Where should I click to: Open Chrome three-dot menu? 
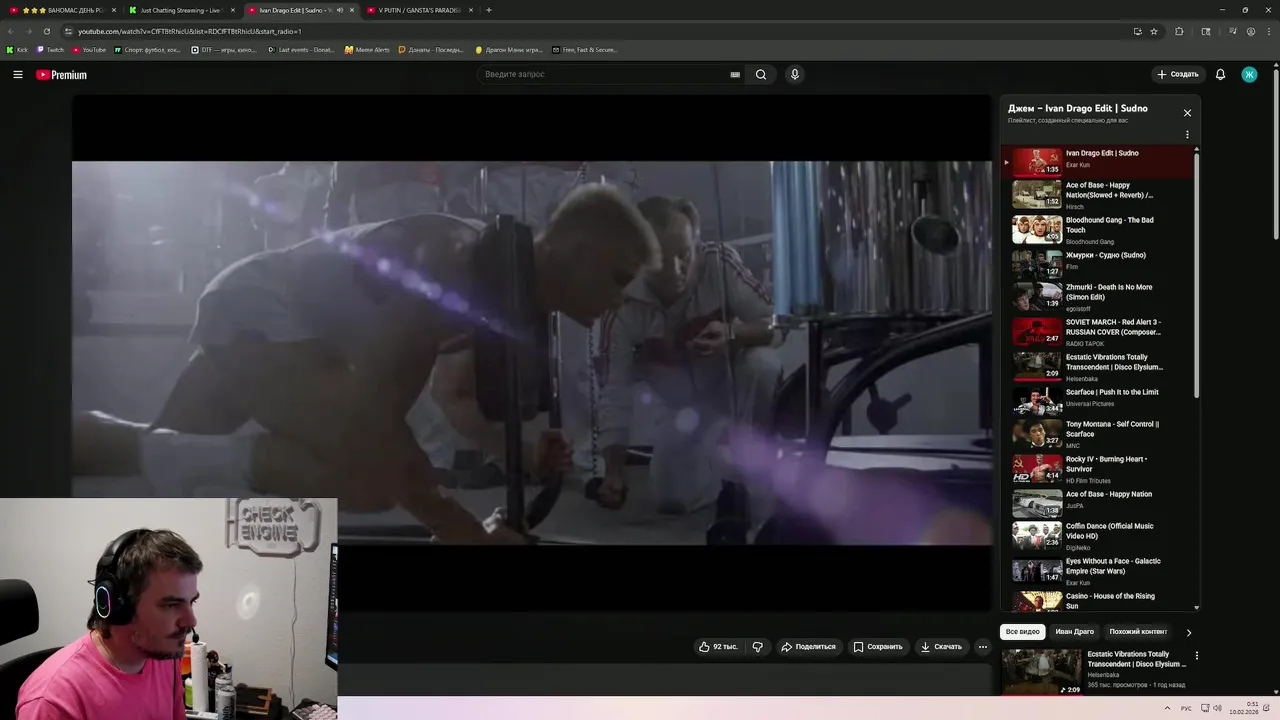click(1269, 31)
